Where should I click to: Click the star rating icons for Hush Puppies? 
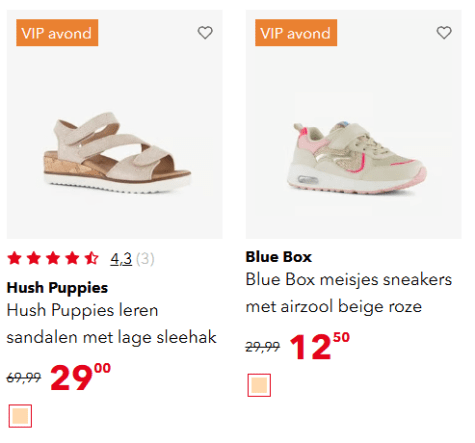(x=53, y=259)
